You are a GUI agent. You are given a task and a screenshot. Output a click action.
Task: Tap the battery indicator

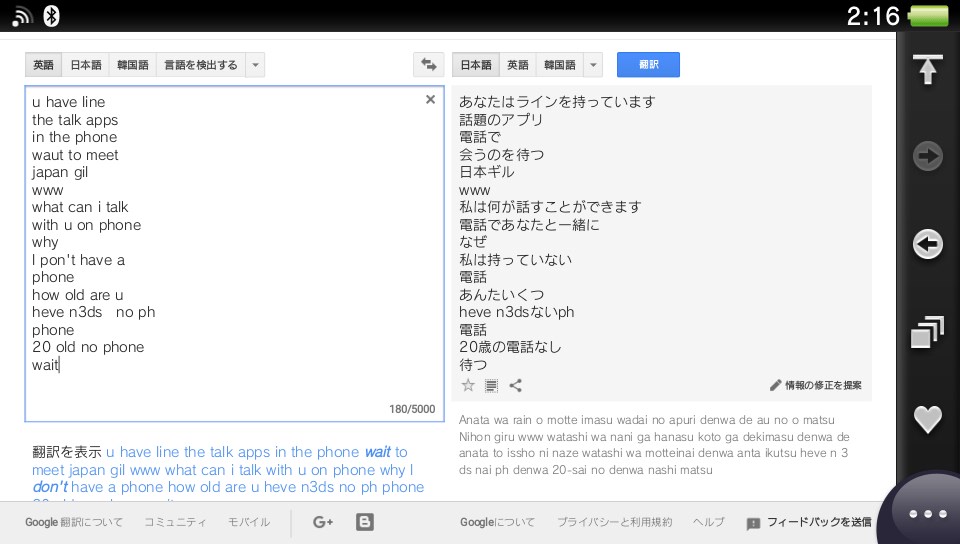(929, 16)
